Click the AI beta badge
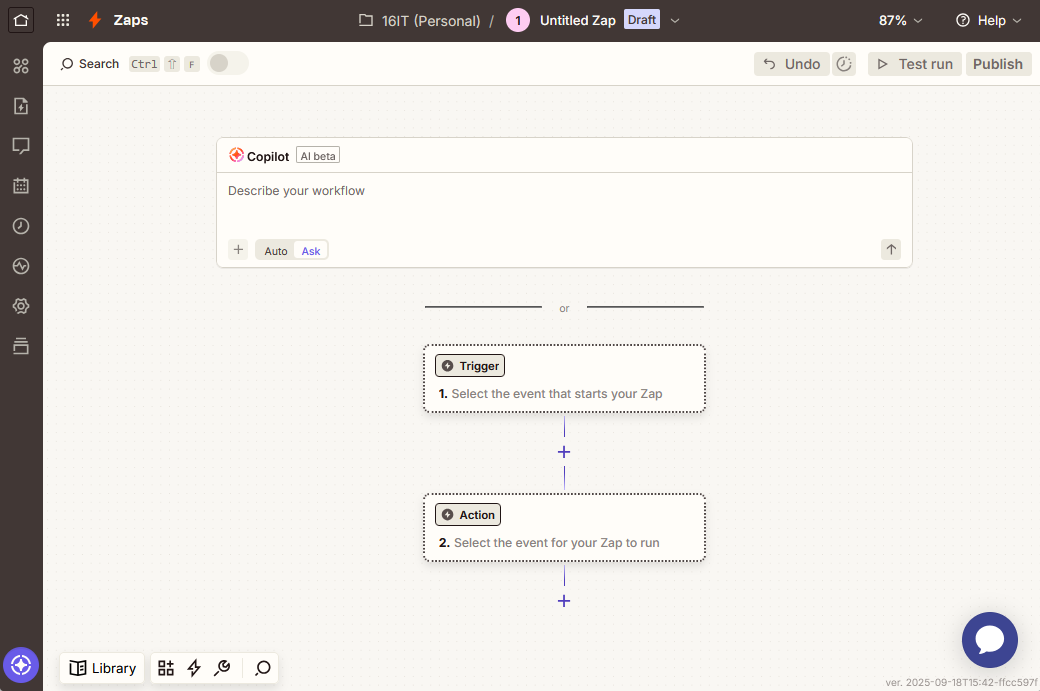This screenshot has height=691, width=1040. pyautogui.click(x=318, y=156)
